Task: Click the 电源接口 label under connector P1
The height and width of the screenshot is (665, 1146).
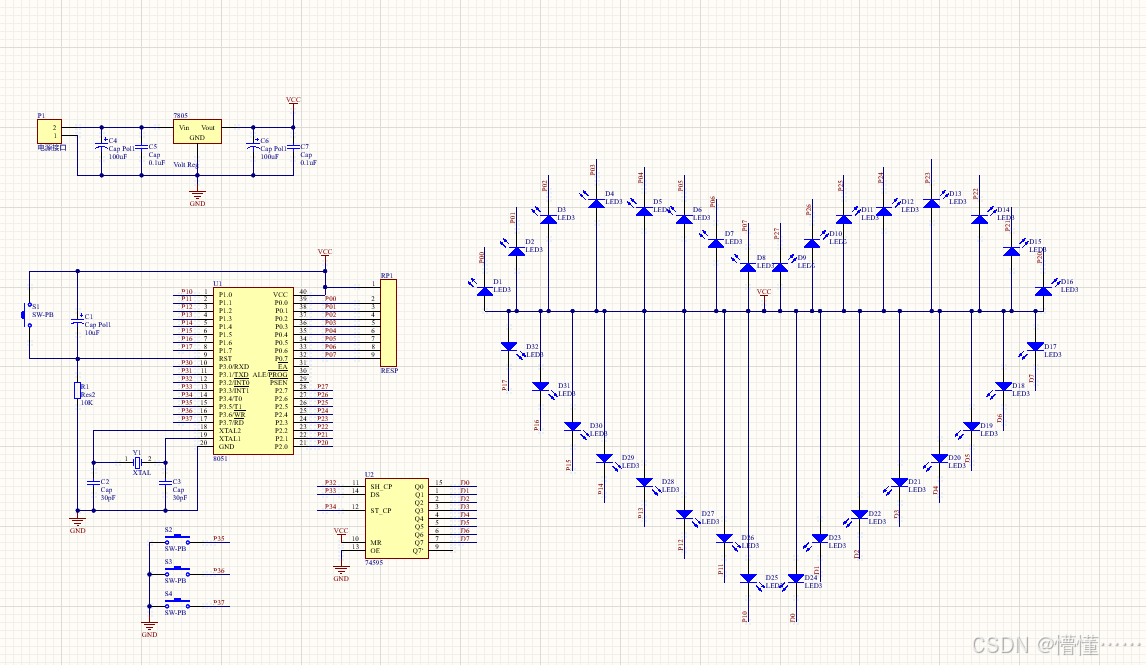Action: click(x=52, y=148)
